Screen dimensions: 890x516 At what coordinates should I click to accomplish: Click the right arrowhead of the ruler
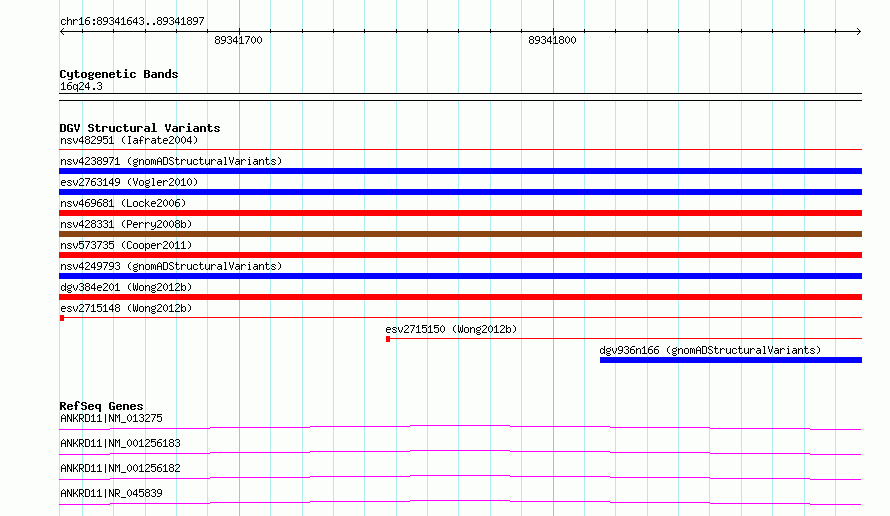tap(859, 31)
